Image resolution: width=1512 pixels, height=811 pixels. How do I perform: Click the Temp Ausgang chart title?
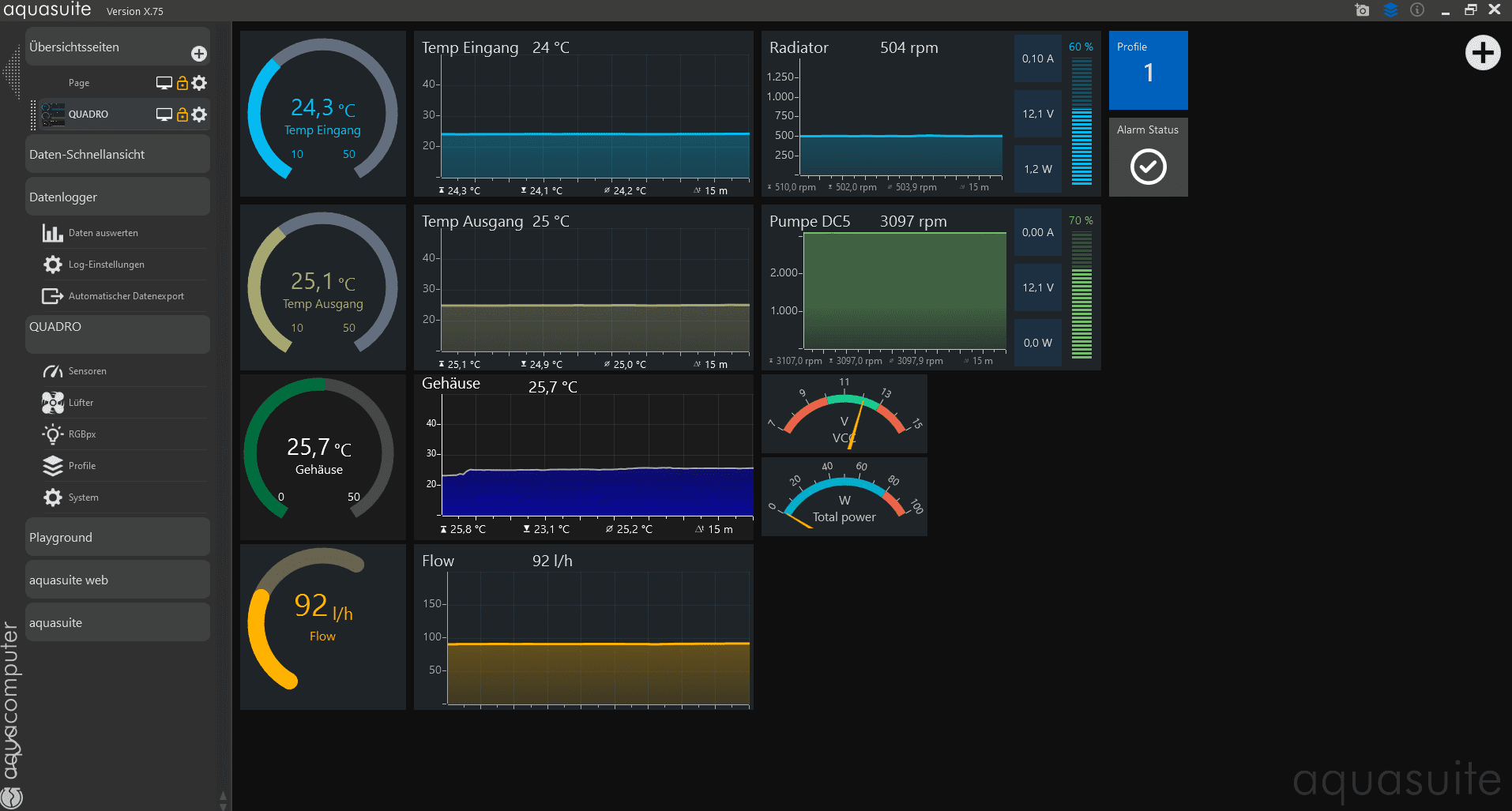coord(472,221)
